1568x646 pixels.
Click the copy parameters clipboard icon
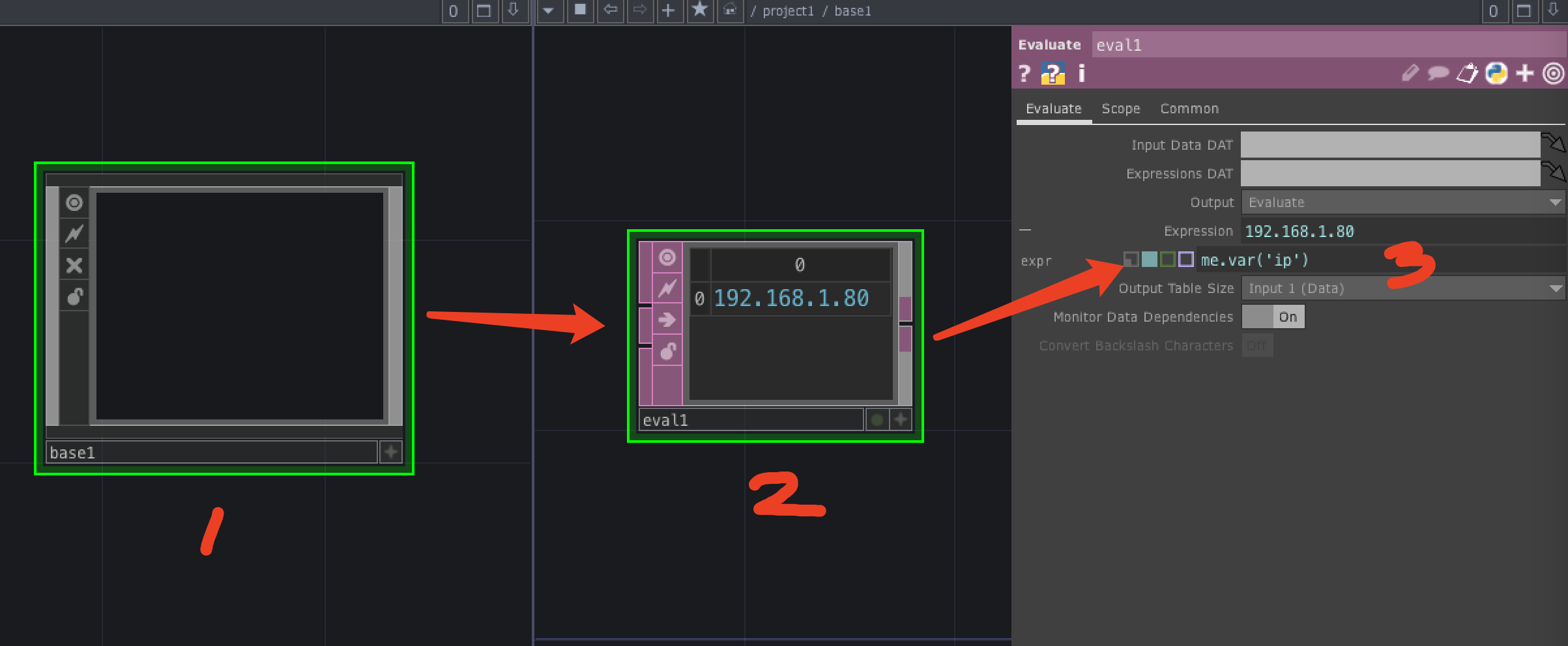1466,74
